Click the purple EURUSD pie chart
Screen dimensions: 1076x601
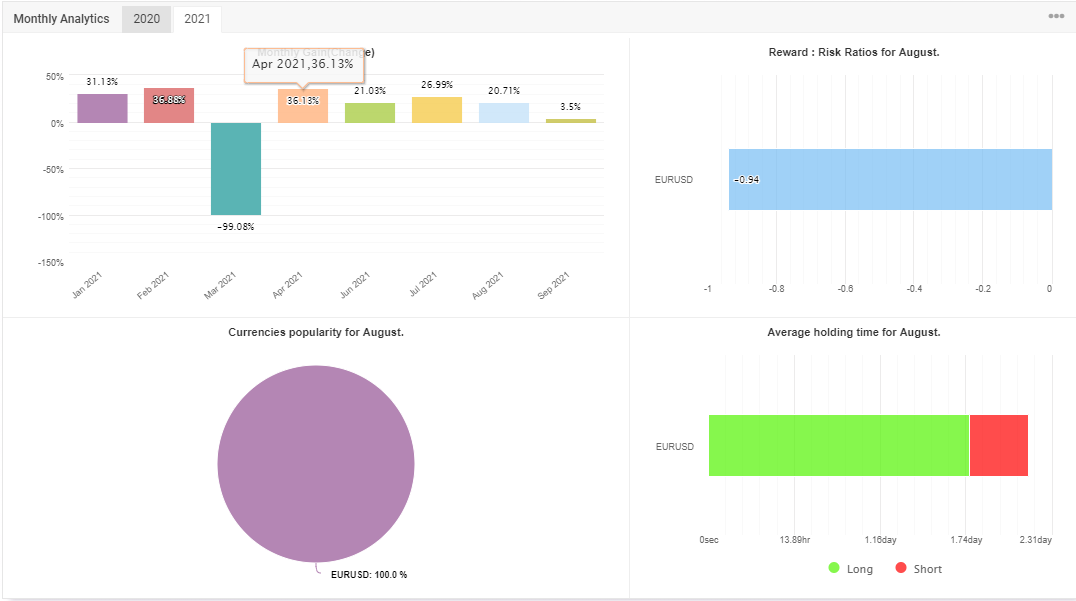(x=316, y=464)
